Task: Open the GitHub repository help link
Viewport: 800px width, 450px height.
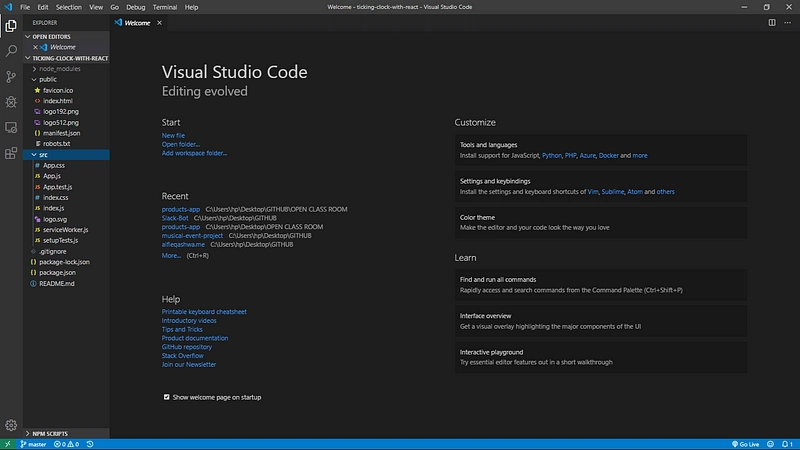Action: 187,347
